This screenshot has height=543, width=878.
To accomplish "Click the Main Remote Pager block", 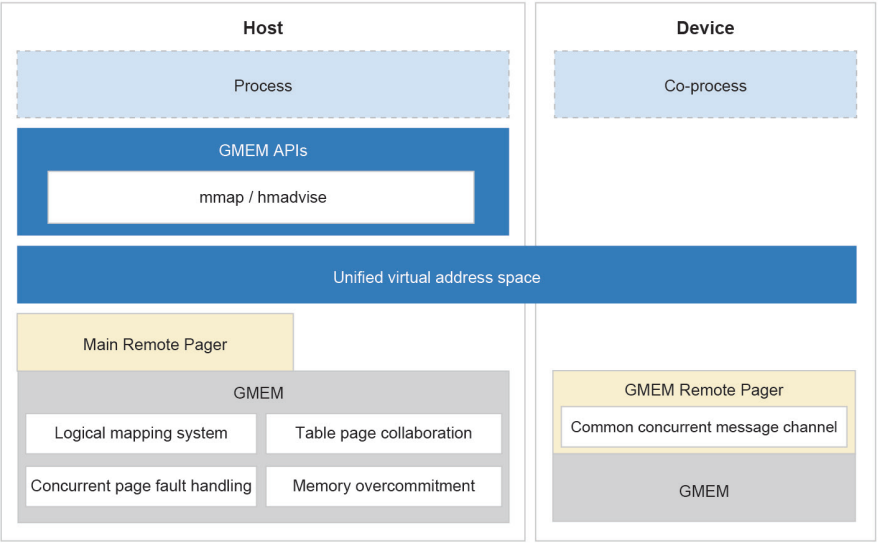I will tap(155, 344).
